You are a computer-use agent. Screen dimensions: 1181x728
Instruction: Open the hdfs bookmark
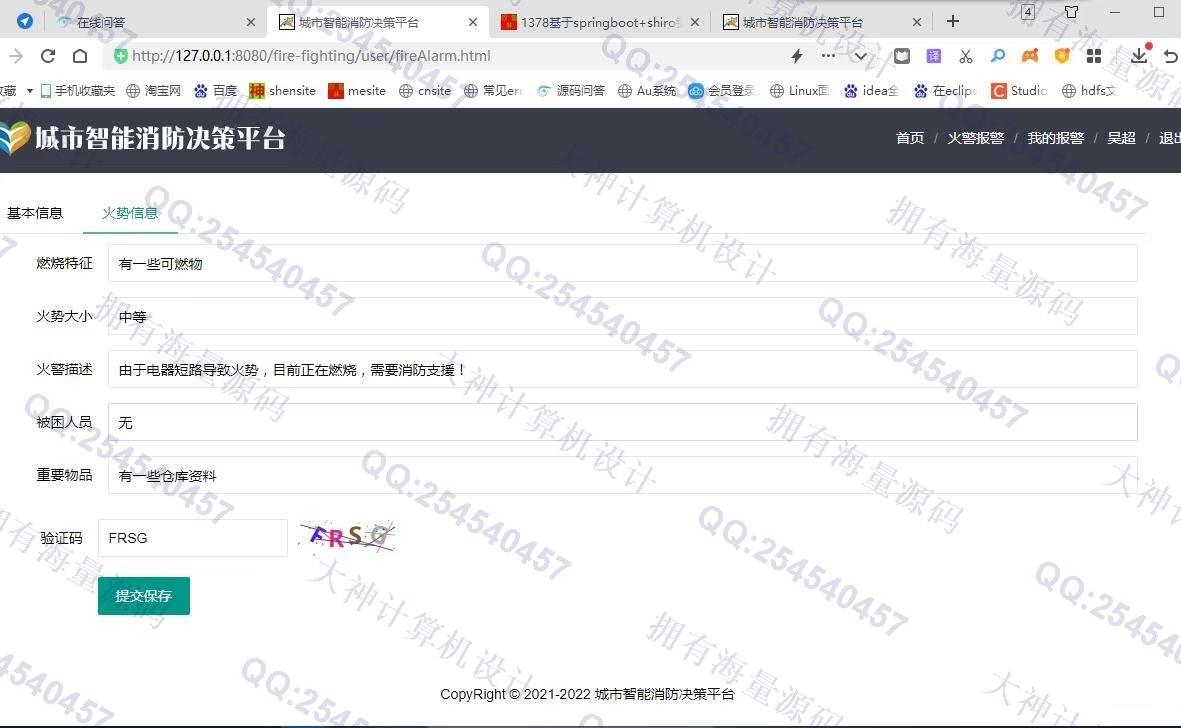click(1088, 90)
